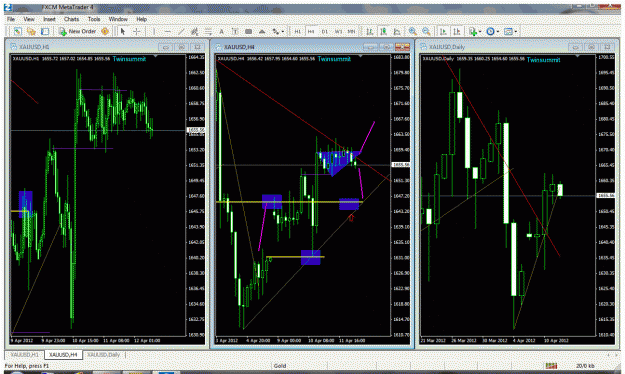Select the Arrows drawing tool
Viewport: 625px width, 374px height.
pos(275,31)
